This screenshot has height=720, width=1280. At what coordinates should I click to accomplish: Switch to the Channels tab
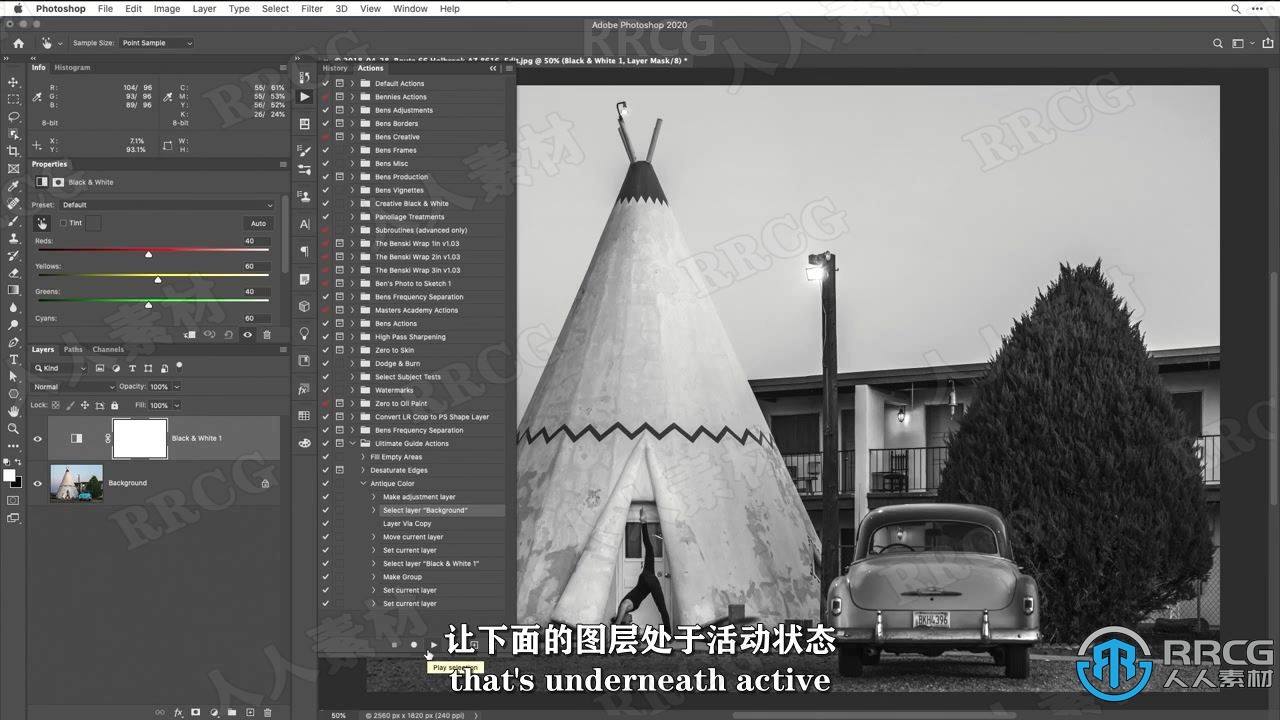point(108,350)
